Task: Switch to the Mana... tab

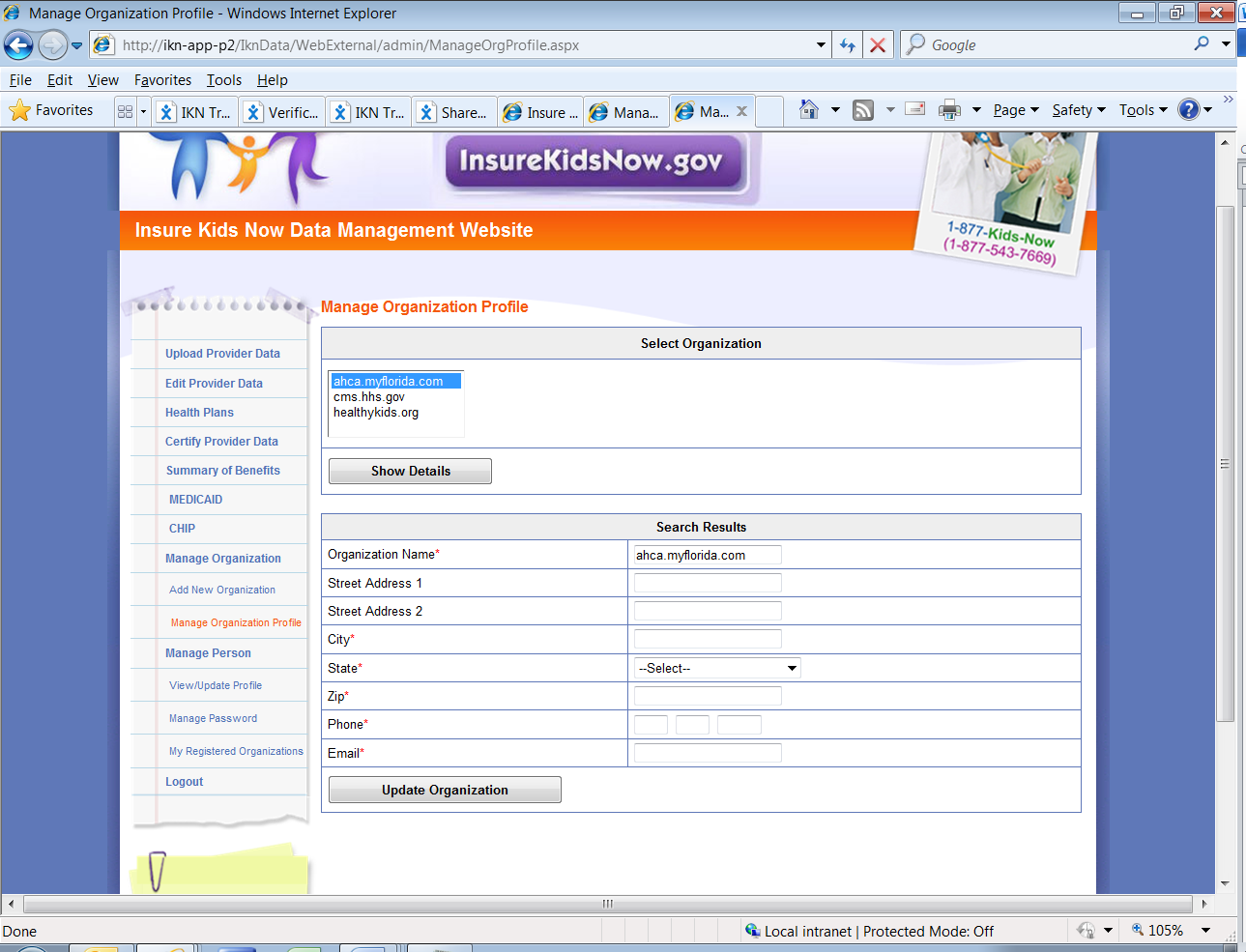Action: click(x=626, y=112)
